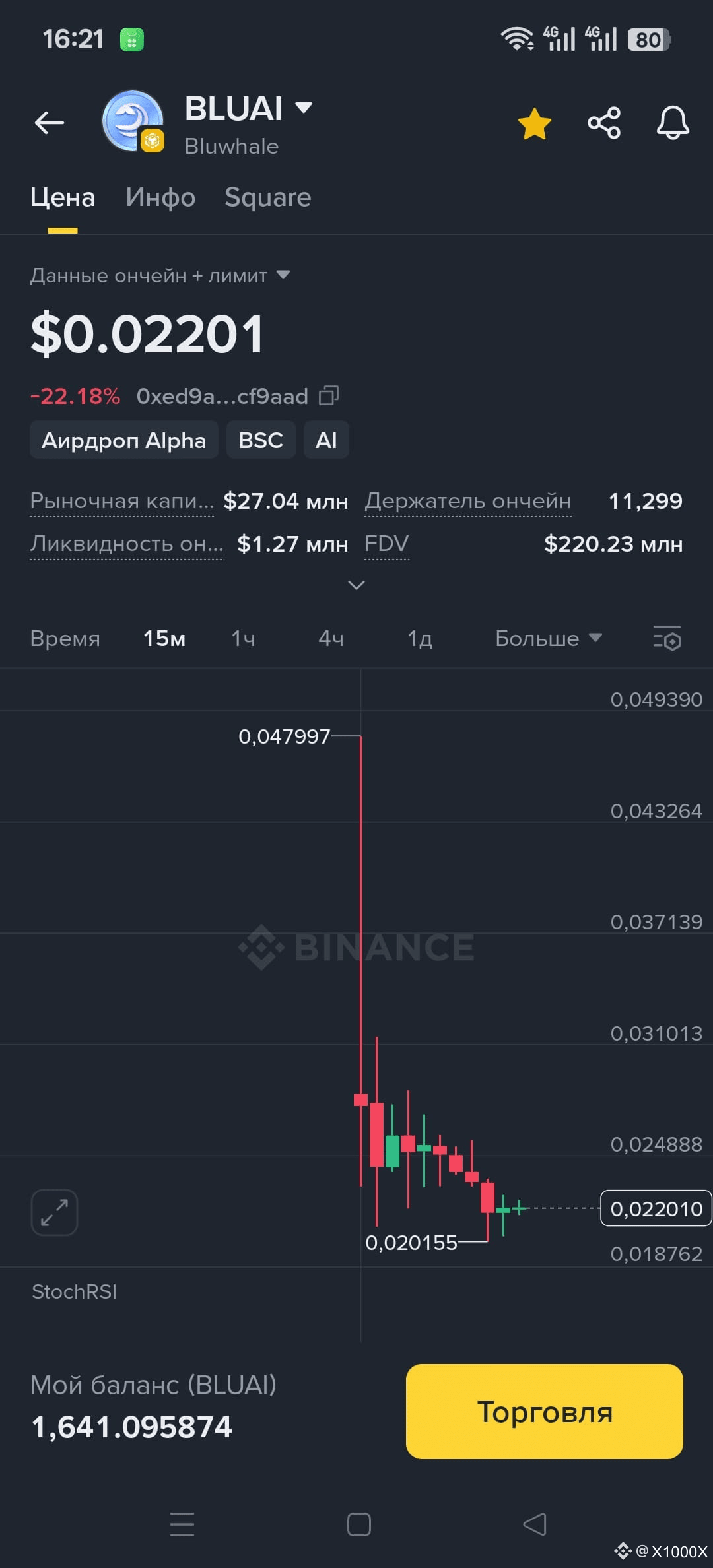This screenshot has width=713, height=1568.
Task: Switch to the Square tab
Action: (267, 197)
